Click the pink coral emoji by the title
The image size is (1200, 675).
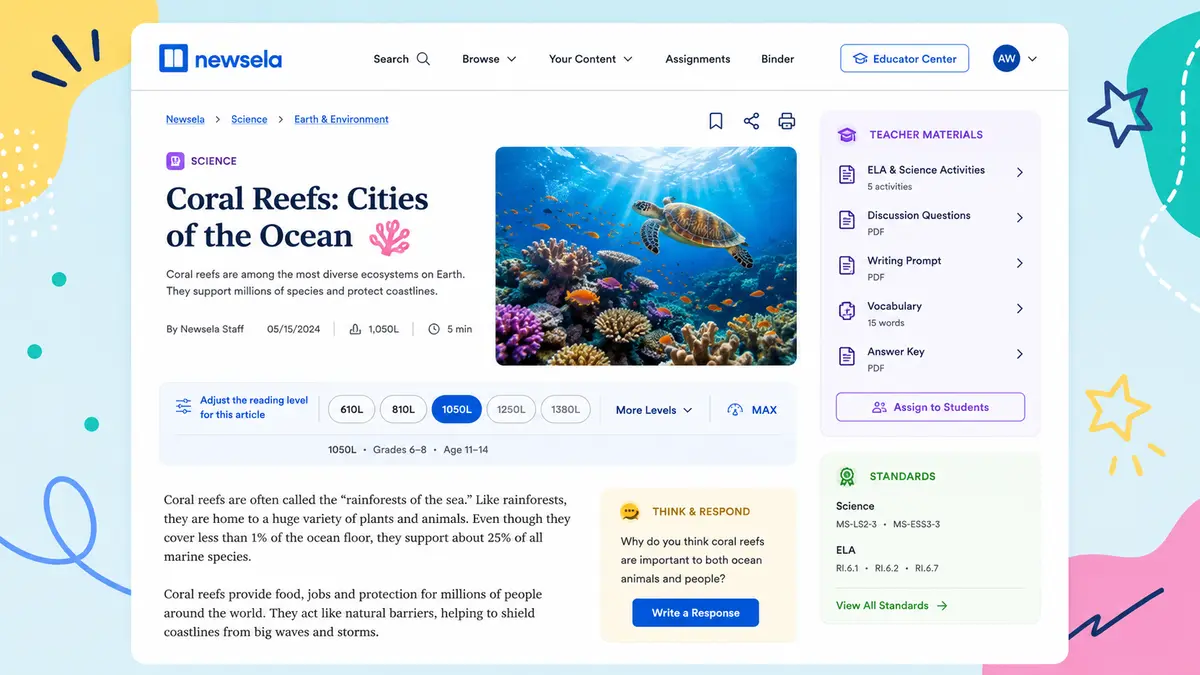tap(390, 238)
